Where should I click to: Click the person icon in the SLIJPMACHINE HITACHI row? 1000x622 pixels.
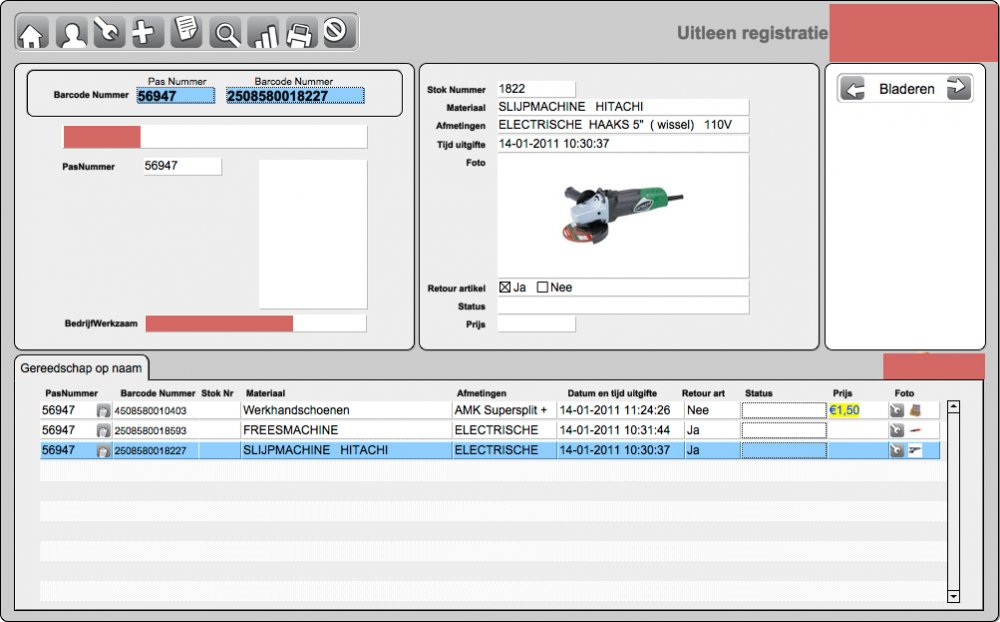[103, 450]
